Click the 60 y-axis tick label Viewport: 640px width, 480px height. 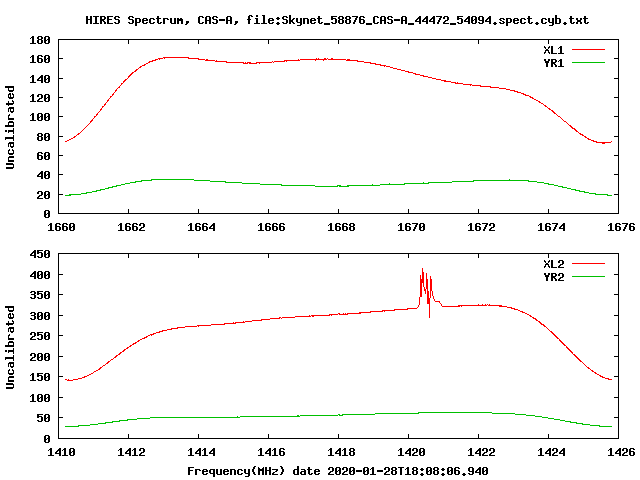43,156
